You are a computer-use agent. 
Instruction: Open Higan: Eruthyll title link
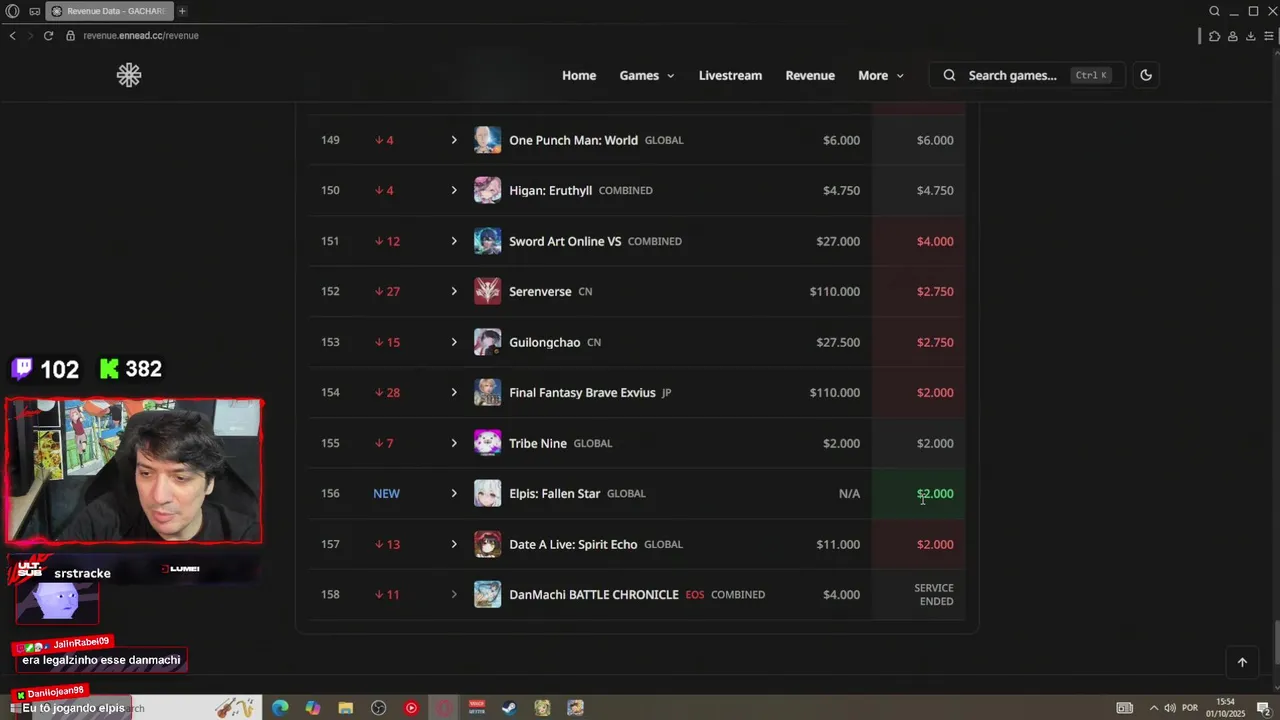(550, 190)
